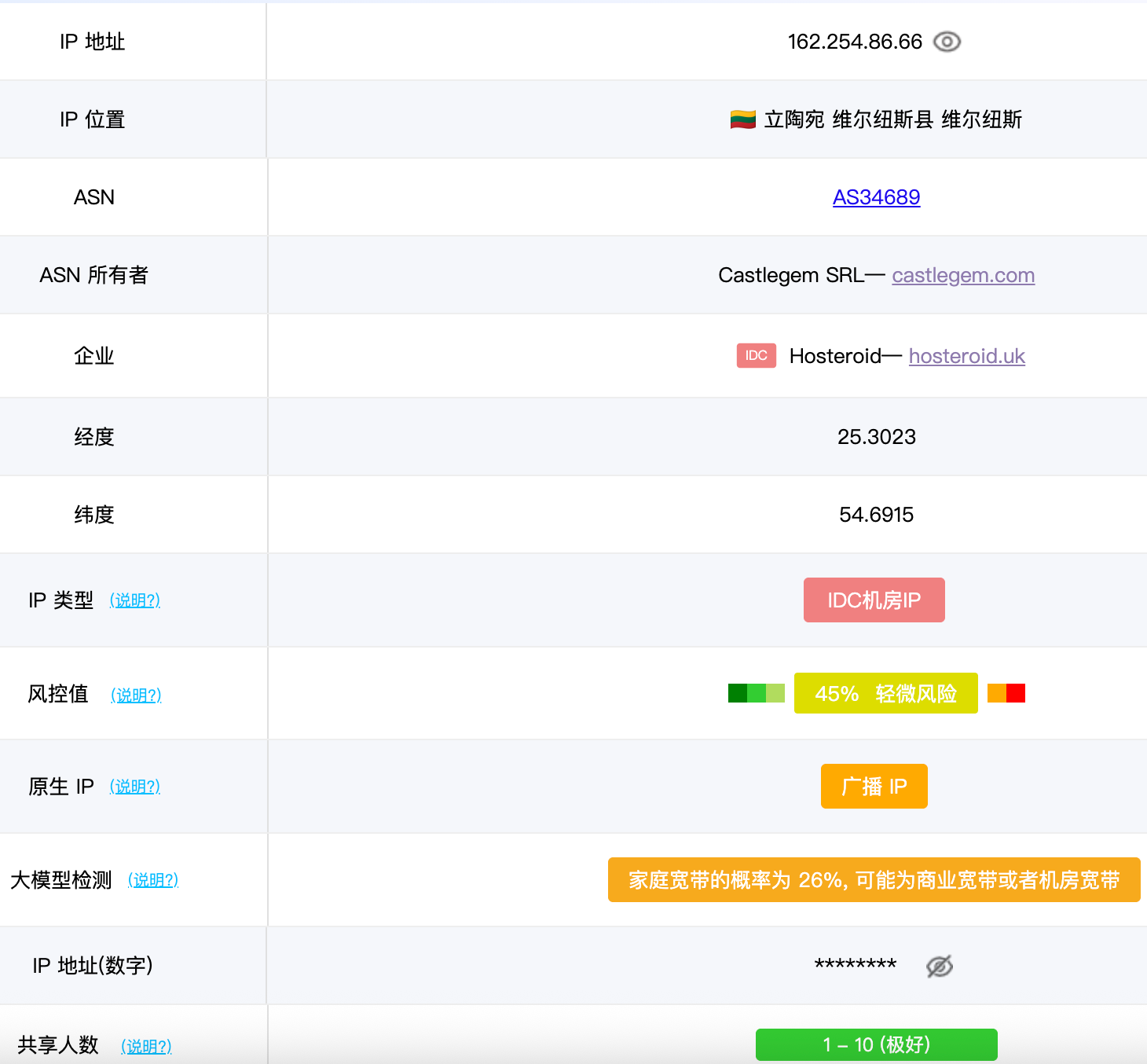Click the 家庭宽带的概率为 26% result banner
The width and height of the screenshot is (1147, 1064).
click(874, 880)
